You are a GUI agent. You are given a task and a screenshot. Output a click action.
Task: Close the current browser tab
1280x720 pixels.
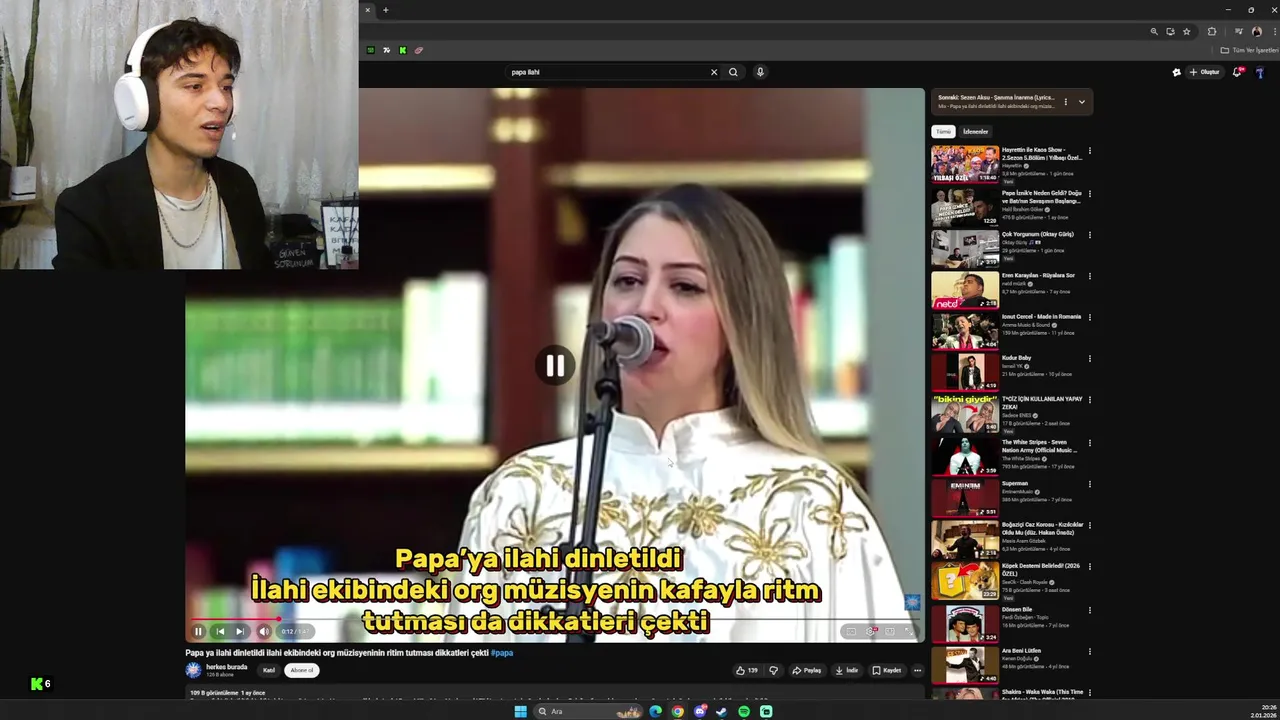pyautogui.click(x=367, y=10)
